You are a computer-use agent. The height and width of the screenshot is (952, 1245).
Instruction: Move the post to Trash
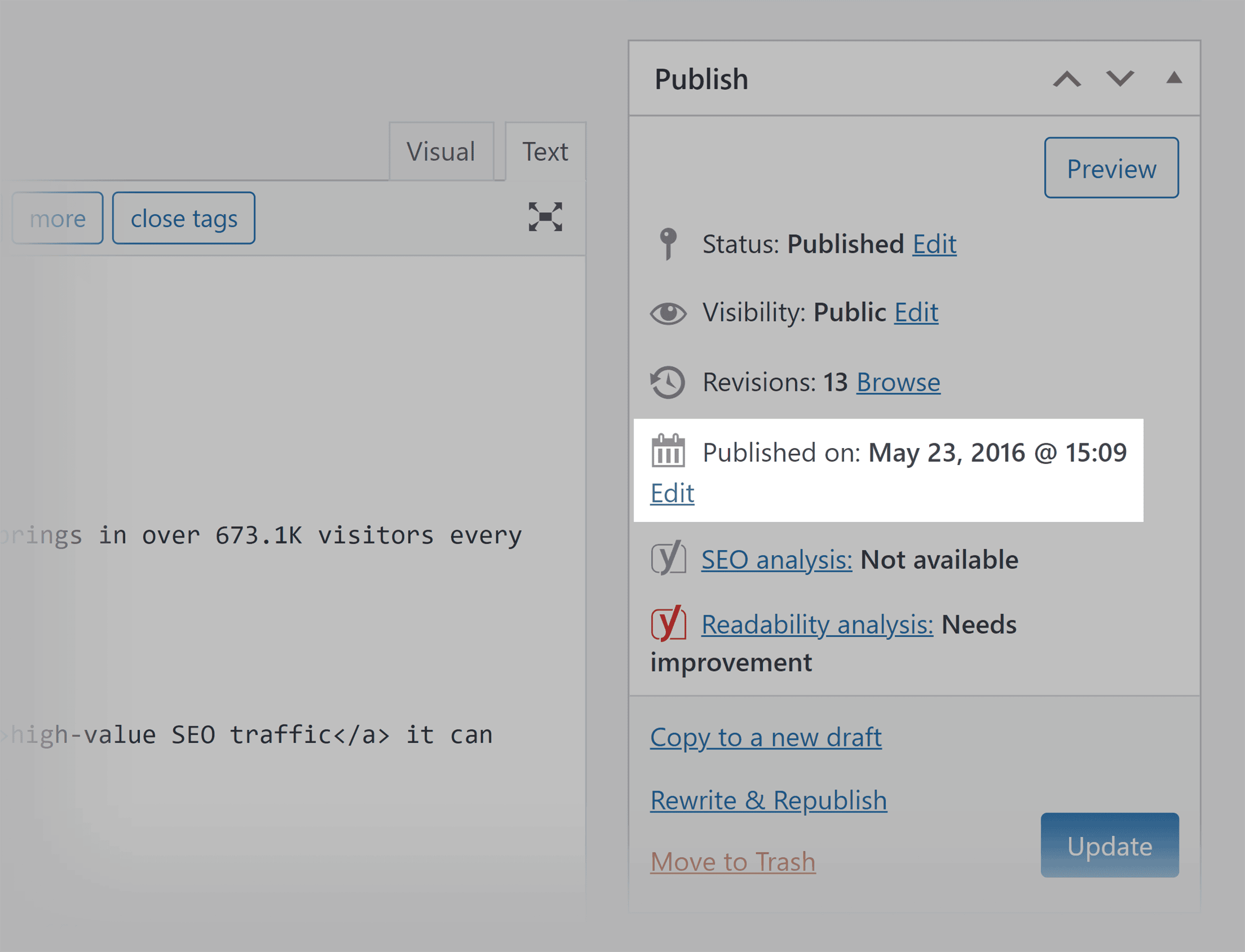(x=733, y=861)
